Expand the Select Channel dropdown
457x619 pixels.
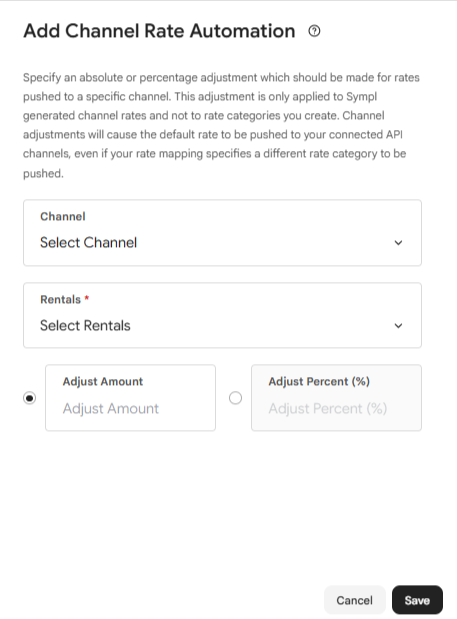tap(222, 233)
